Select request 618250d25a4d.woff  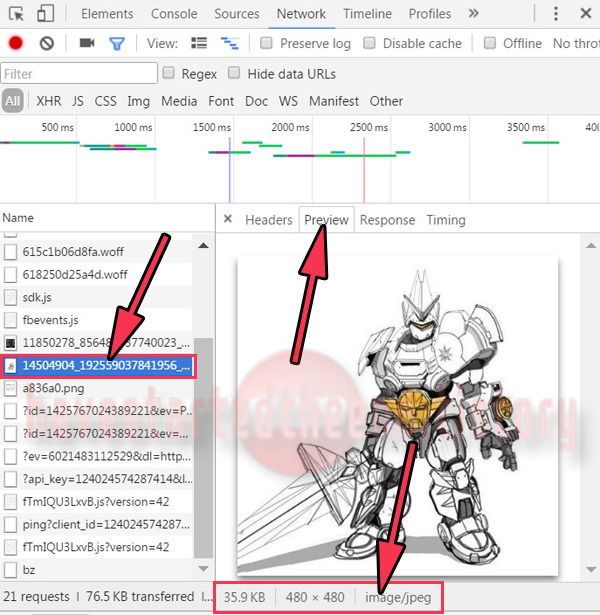coord(96,275)
